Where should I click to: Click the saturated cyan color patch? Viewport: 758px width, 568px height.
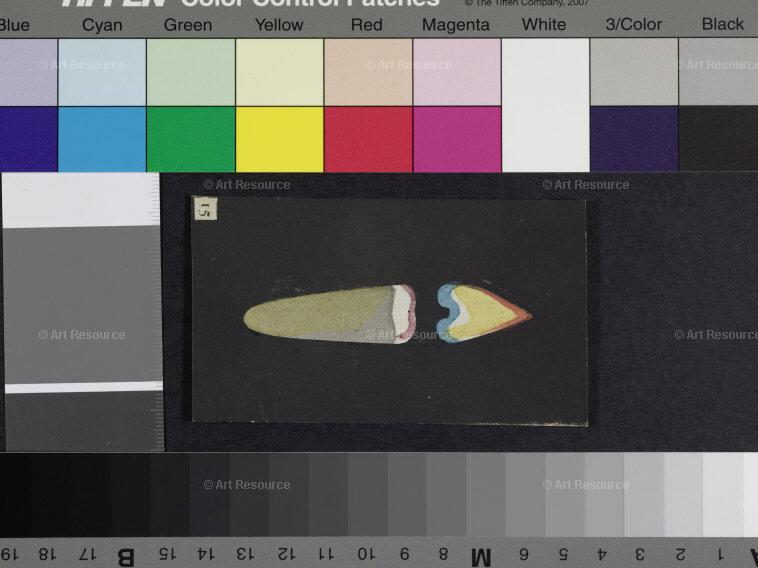102,139
